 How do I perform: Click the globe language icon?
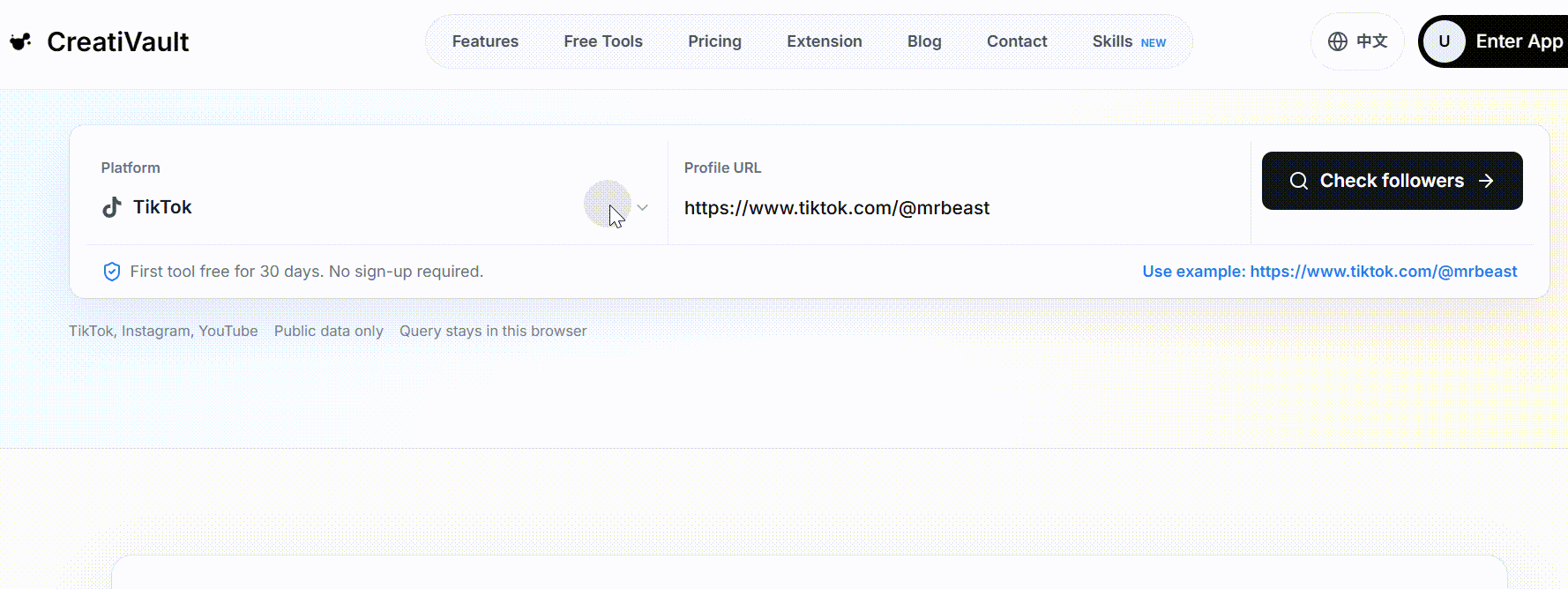(1338, 41)
